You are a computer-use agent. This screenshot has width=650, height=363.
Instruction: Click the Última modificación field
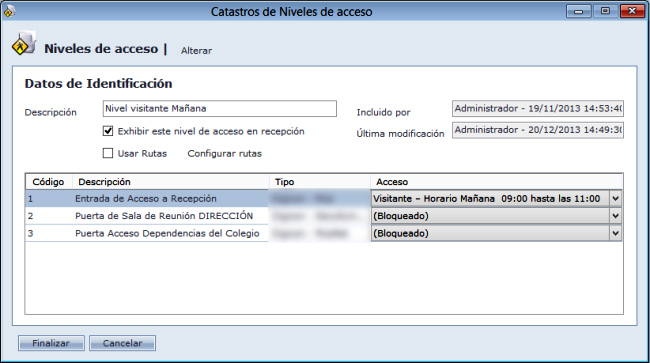[x=538, y=130]
